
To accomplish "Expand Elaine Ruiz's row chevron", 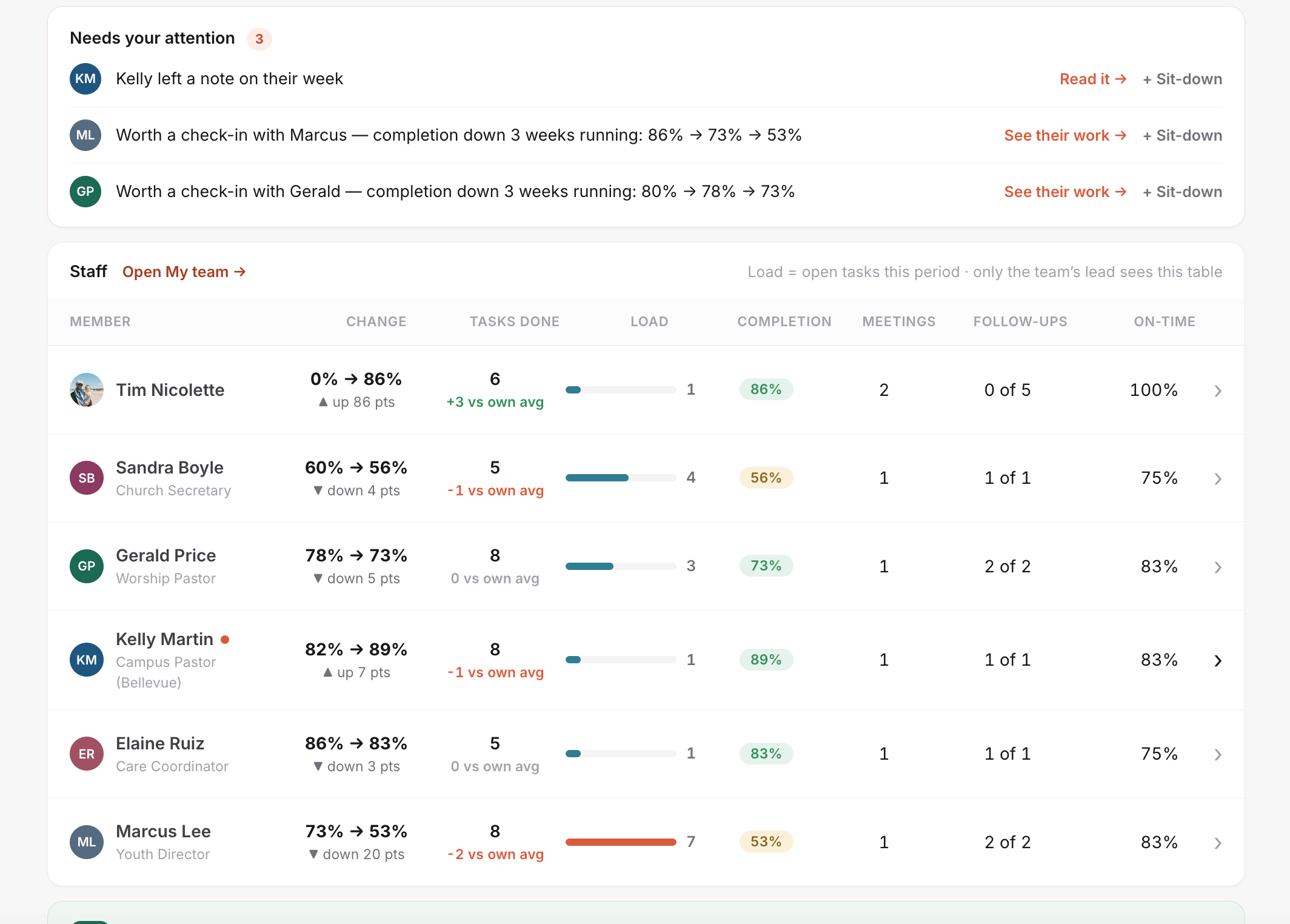I will coord(1218,755).
